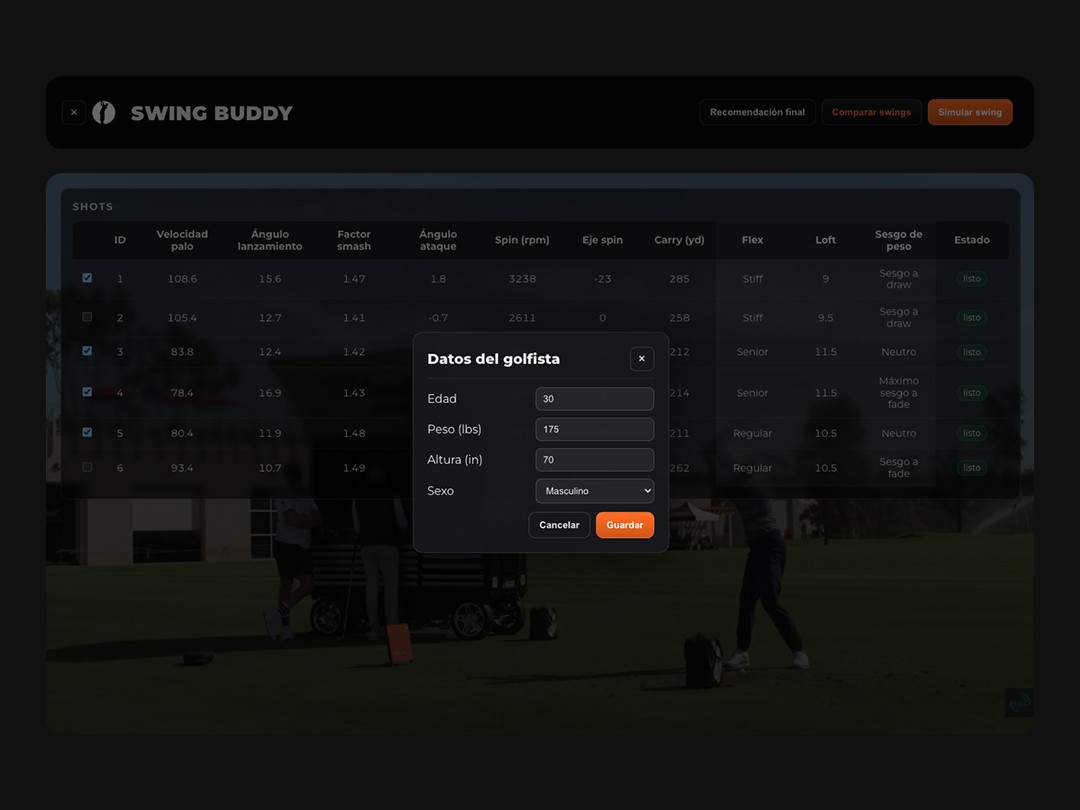The image size is (1080, 810).
Task: Click the X icon beside Swing Buddy logo
Action: (74, 112)
